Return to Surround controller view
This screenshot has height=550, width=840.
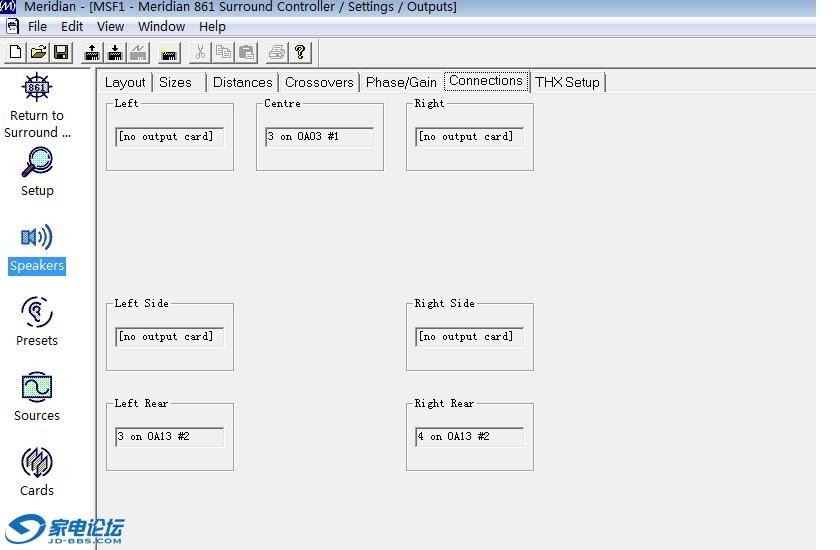point(36,106)
